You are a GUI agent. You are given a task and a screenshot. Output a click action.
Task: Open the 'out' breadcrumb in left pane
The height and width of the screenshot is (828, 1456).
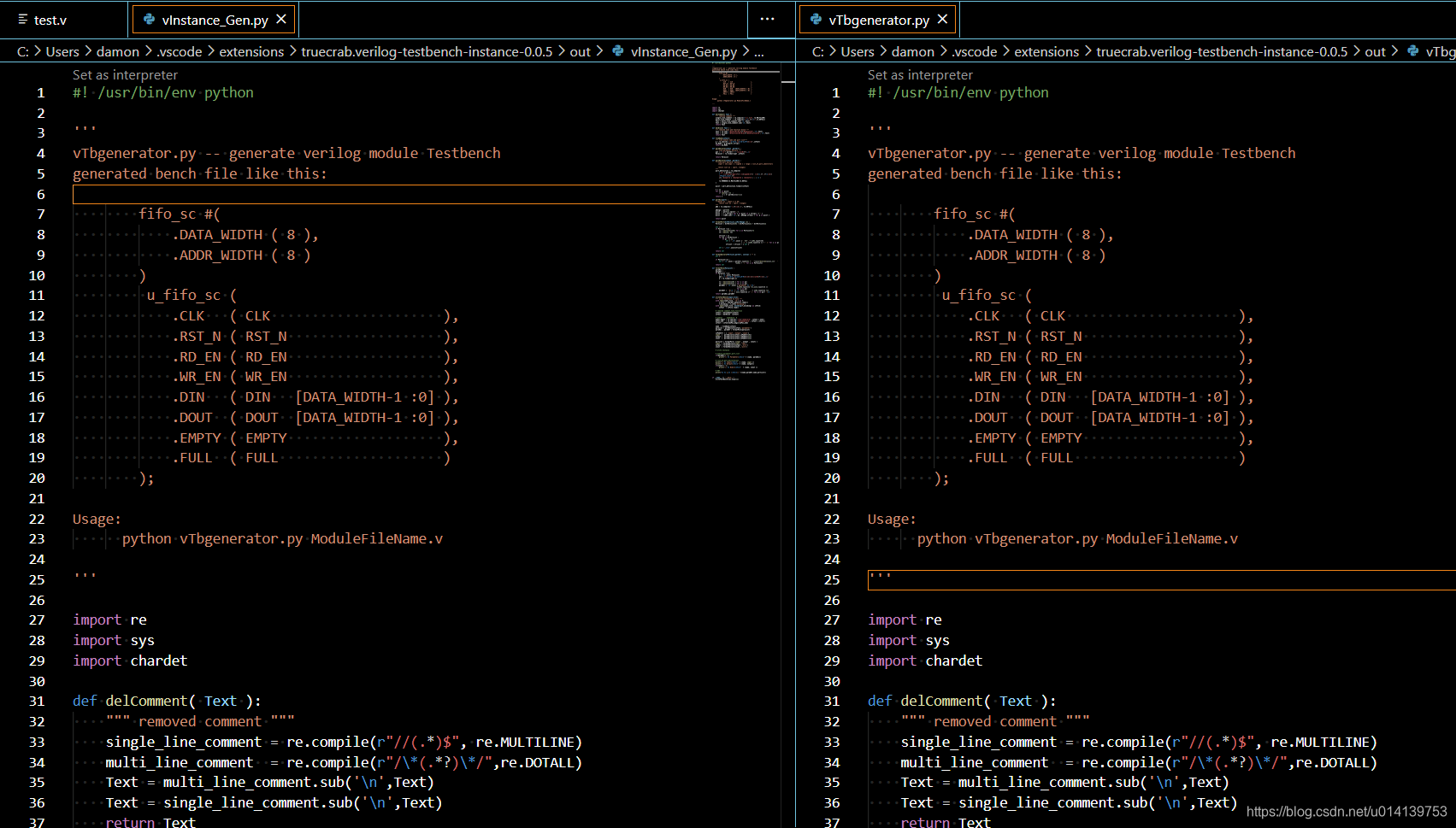(x=580, y=51)
